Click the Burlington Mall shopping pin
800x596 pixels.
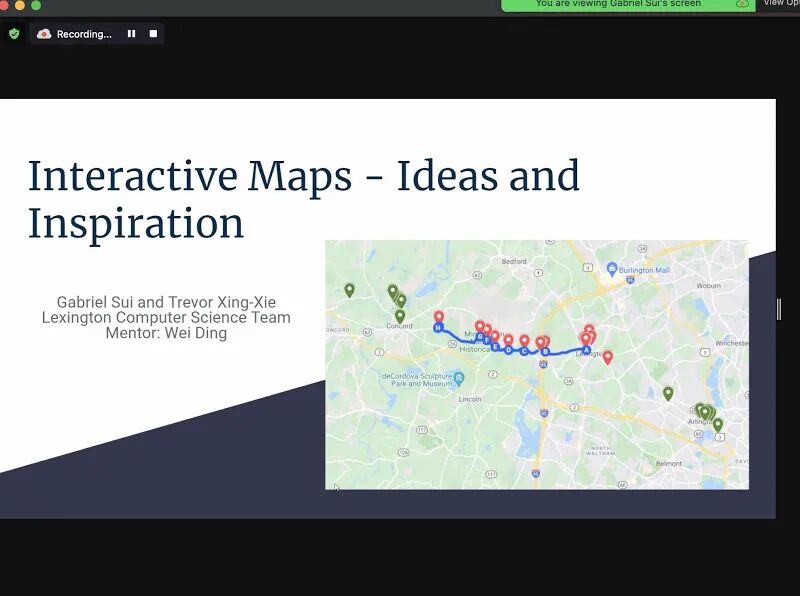pos(612,268)
